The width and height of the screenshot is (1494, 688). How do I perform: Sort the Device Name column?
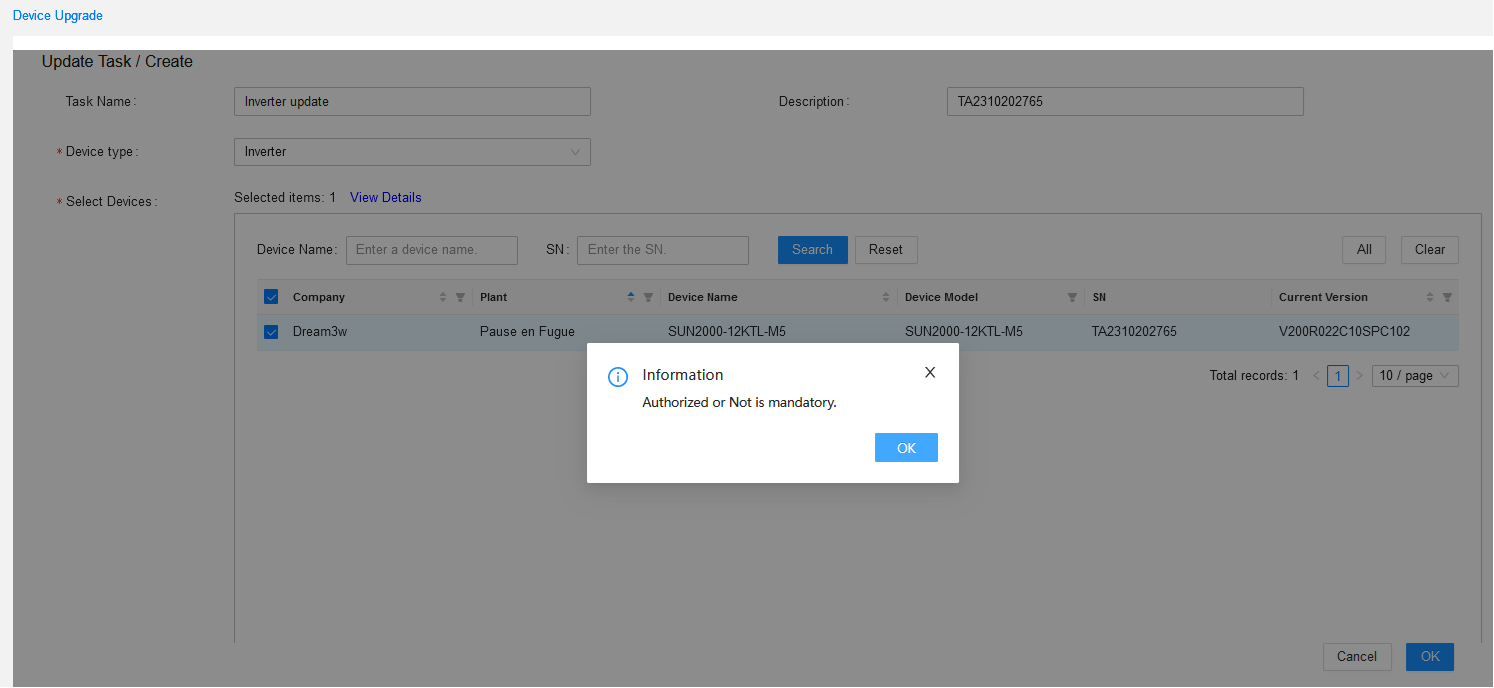[885, 297]
